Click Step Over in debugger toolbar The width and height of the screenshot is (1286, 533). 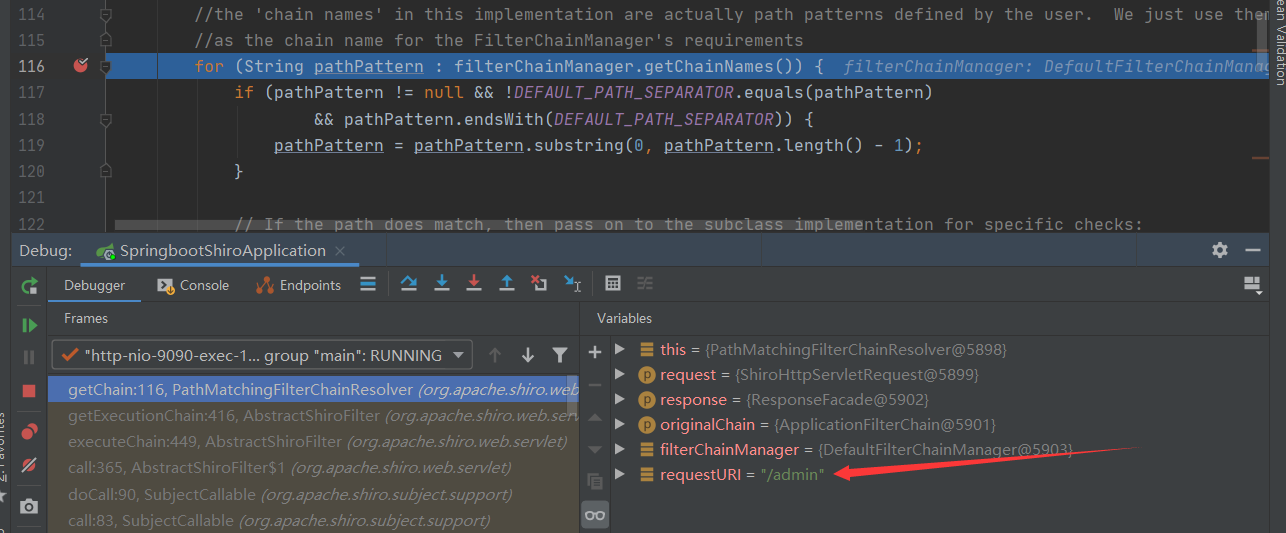pos(408,284)
